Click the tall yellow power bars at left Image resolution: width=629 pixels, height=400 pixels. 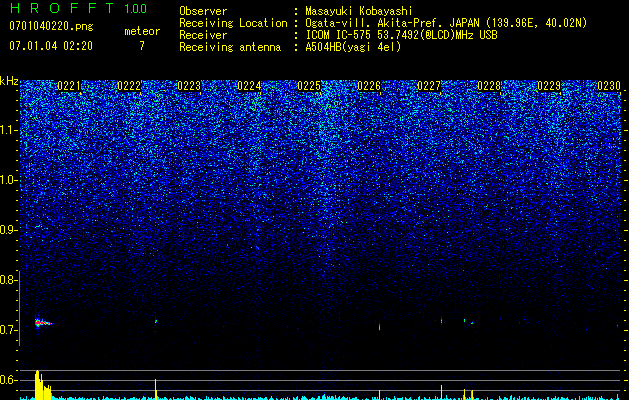coord(43,385)
